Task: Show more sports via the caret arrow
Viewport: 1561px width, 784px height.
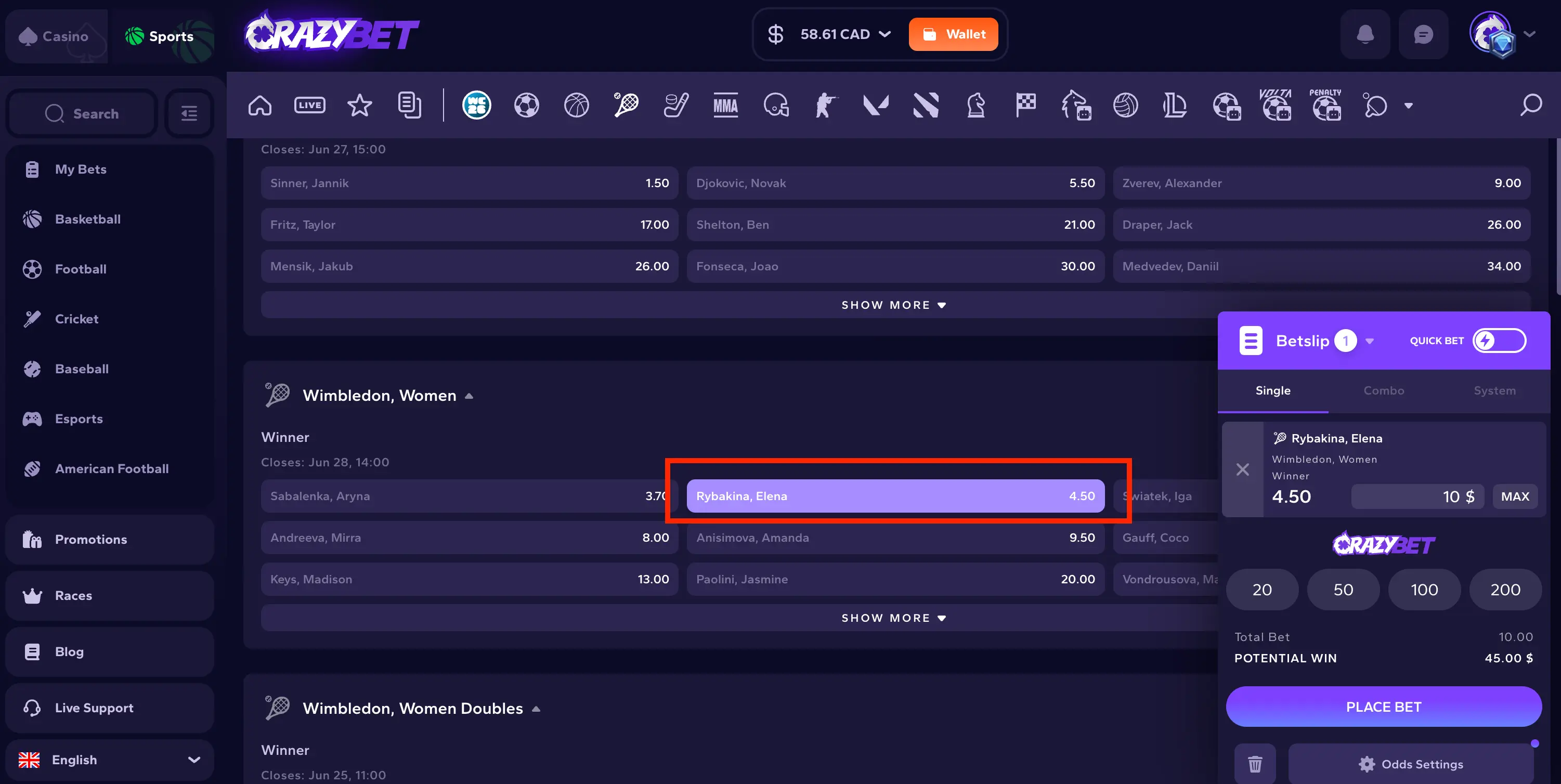Action: pyautogui.click(x=1409, y=106)
